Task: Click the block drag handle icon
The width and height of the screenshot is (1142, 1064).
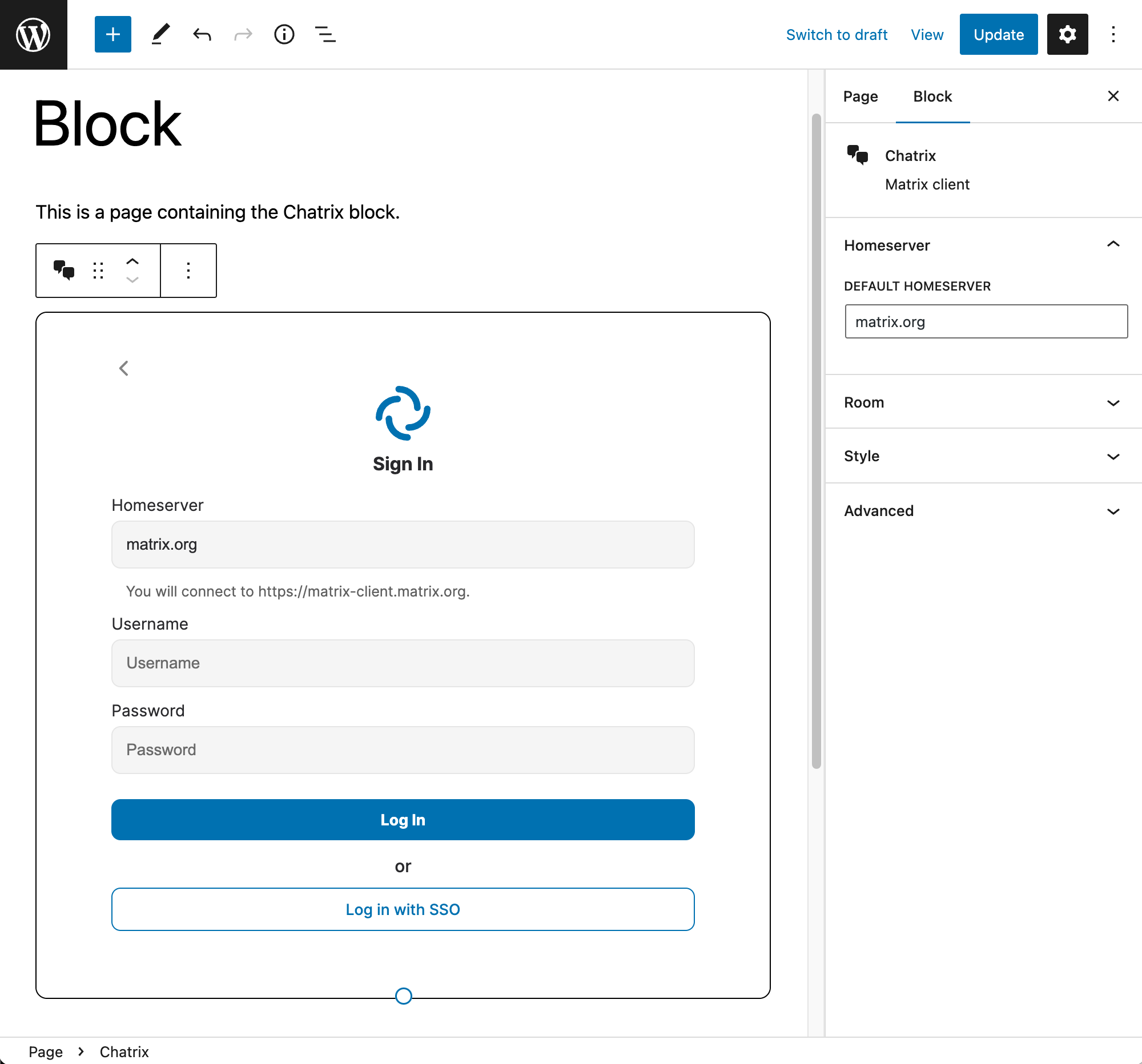Action: [x=98, y=270]
